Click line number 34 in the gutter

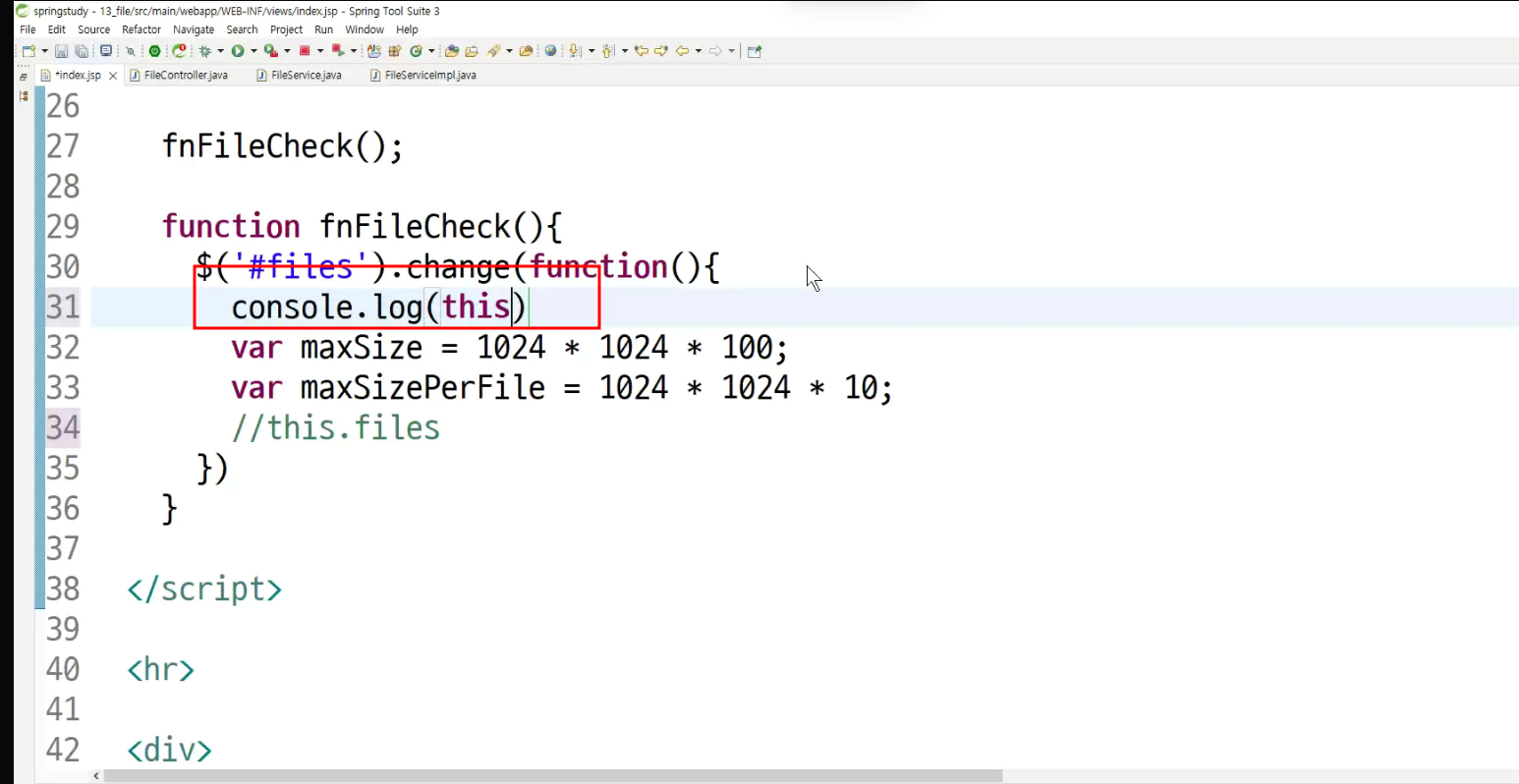(x=63, y=428)
